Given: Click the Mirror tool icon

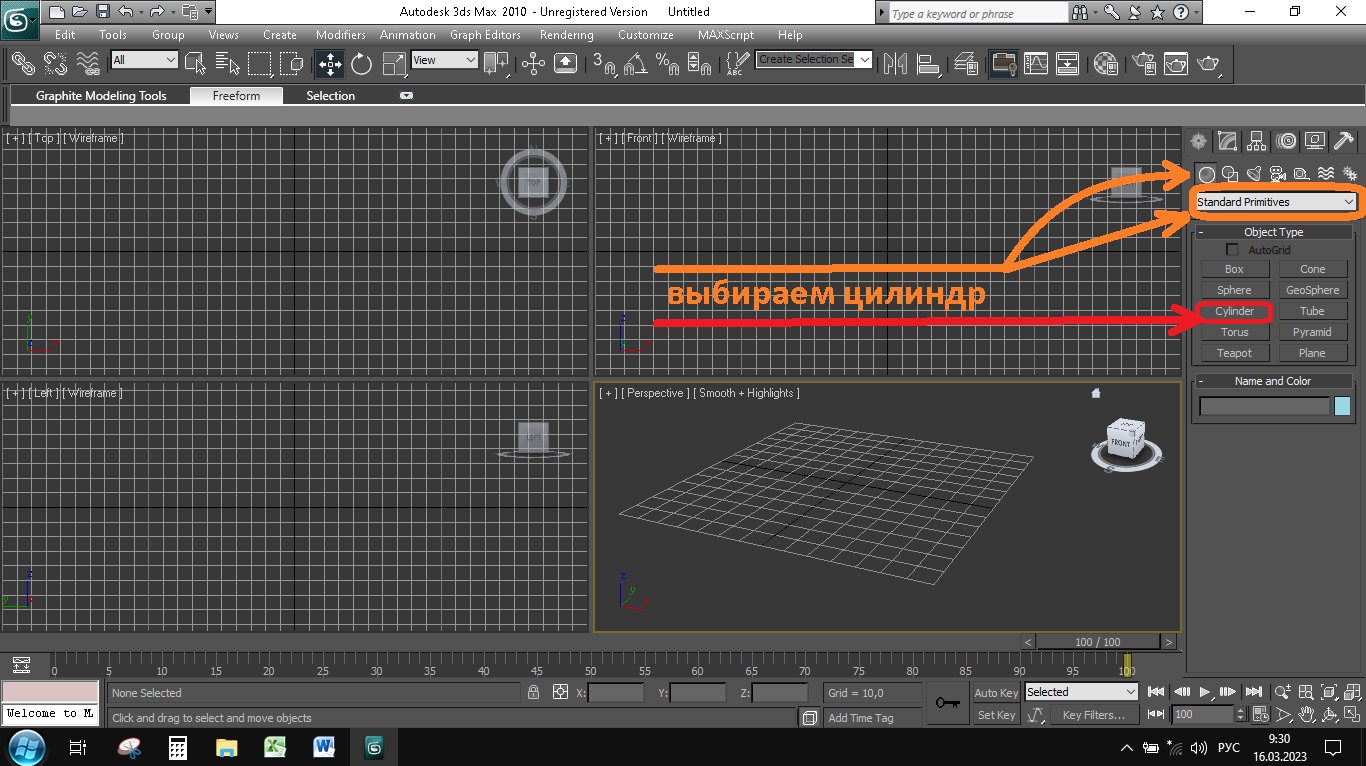Looking at the screenshot, I should click(x=896, y=63).
